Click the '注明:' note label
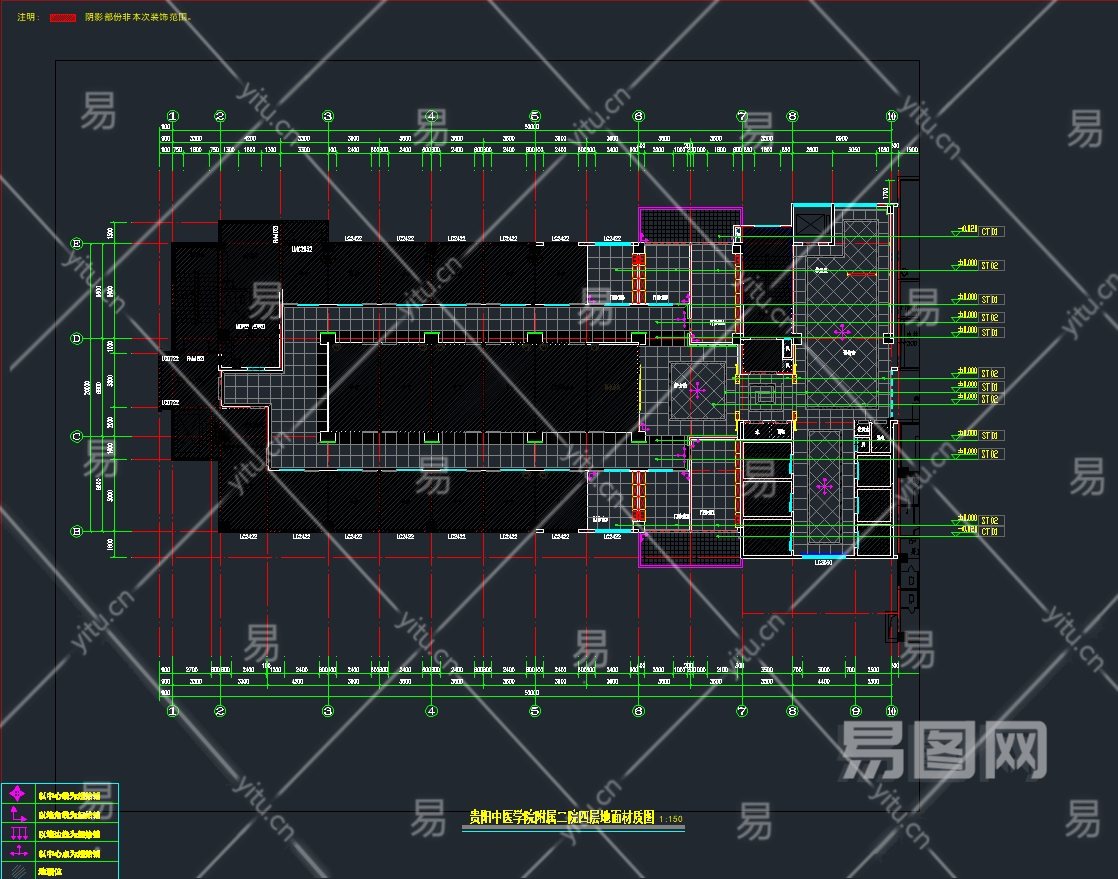This screenshot has width=1118, height=879. (29, 17)
